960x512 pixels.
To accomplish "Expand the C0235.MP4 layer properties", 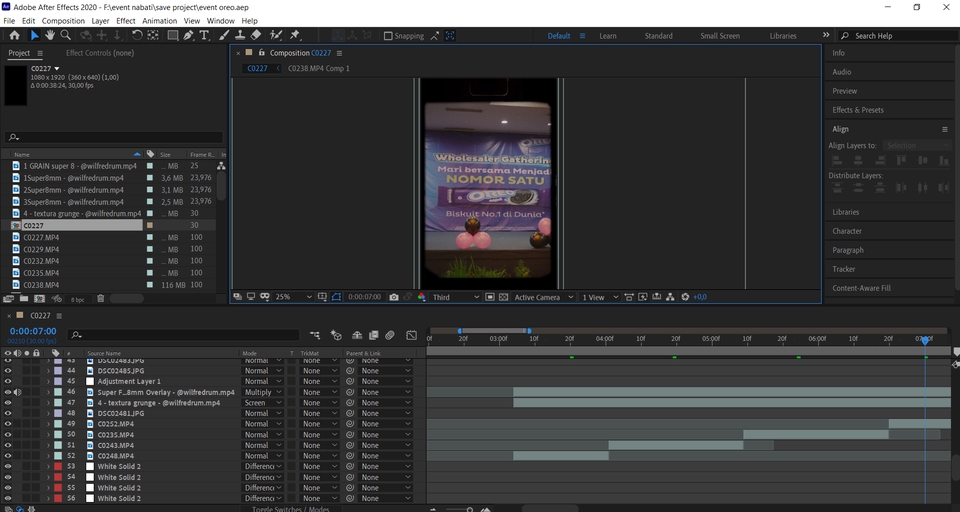I will point(48,435).
